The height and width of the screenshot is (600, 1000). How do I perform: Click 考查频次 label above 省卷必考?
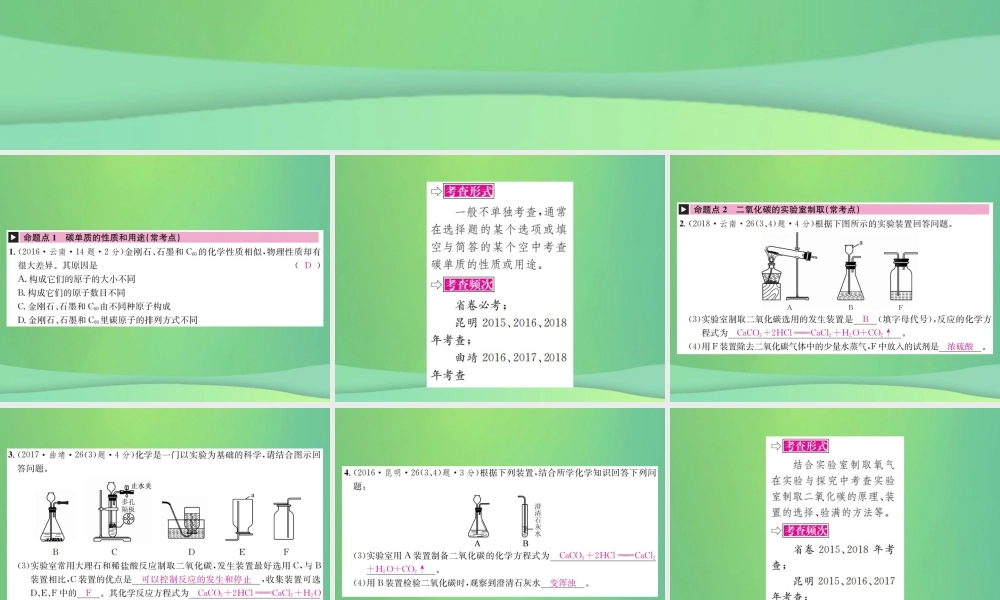click(469, 284)
